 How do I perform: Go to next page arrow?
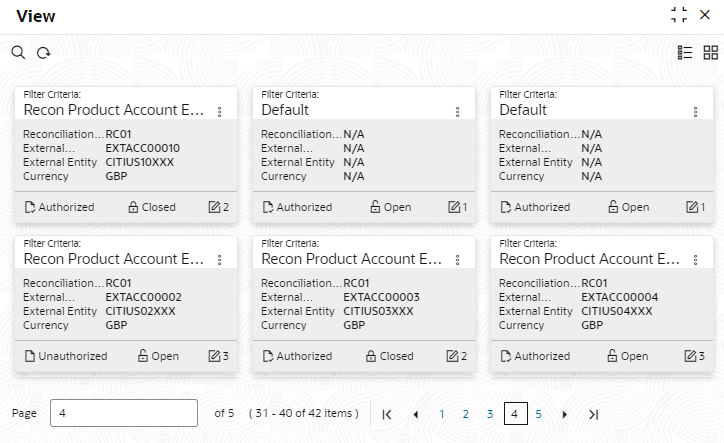coord(564,414)
